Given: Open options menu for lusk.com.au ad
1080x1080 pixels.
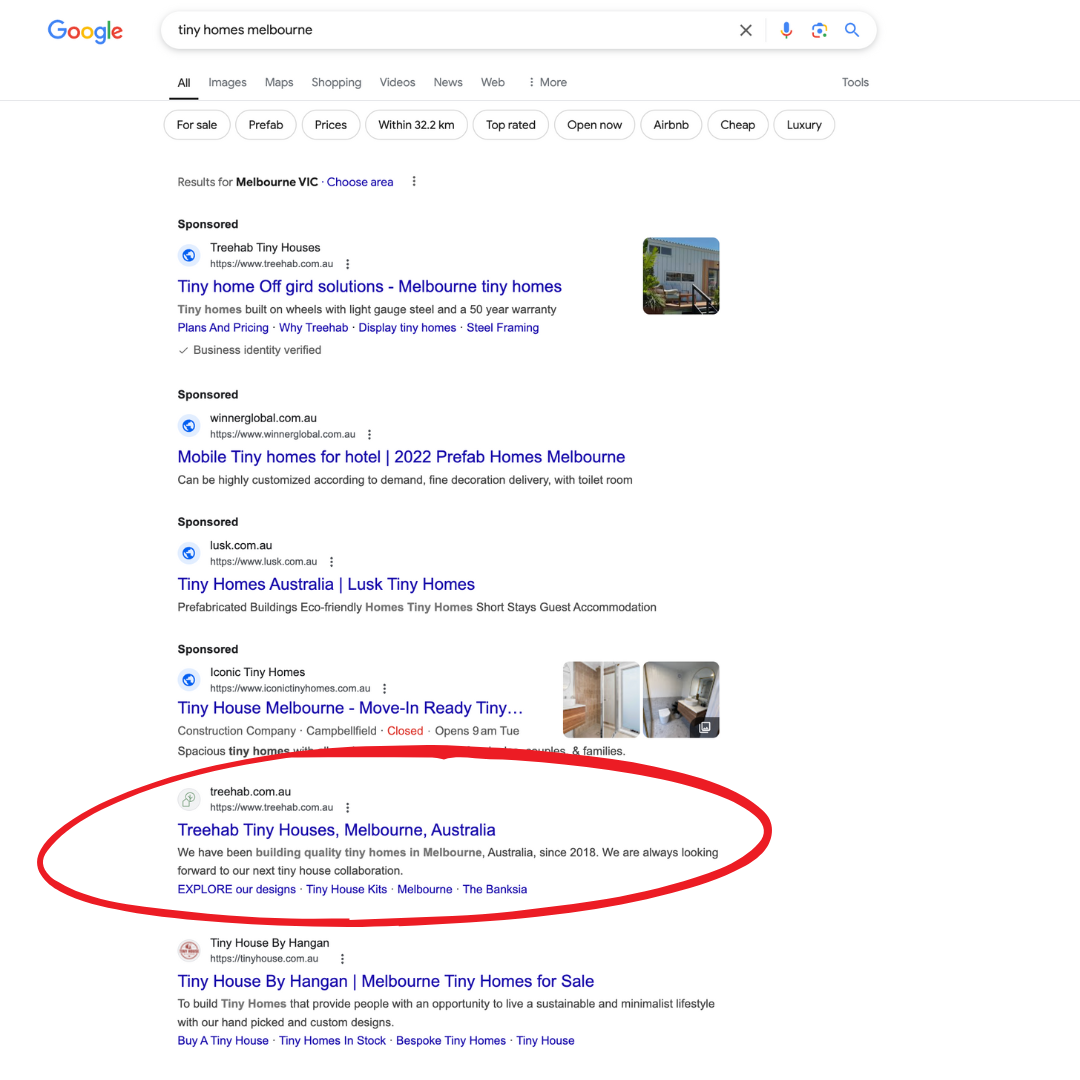Looking at the screenshot, I should click(331, 562).
